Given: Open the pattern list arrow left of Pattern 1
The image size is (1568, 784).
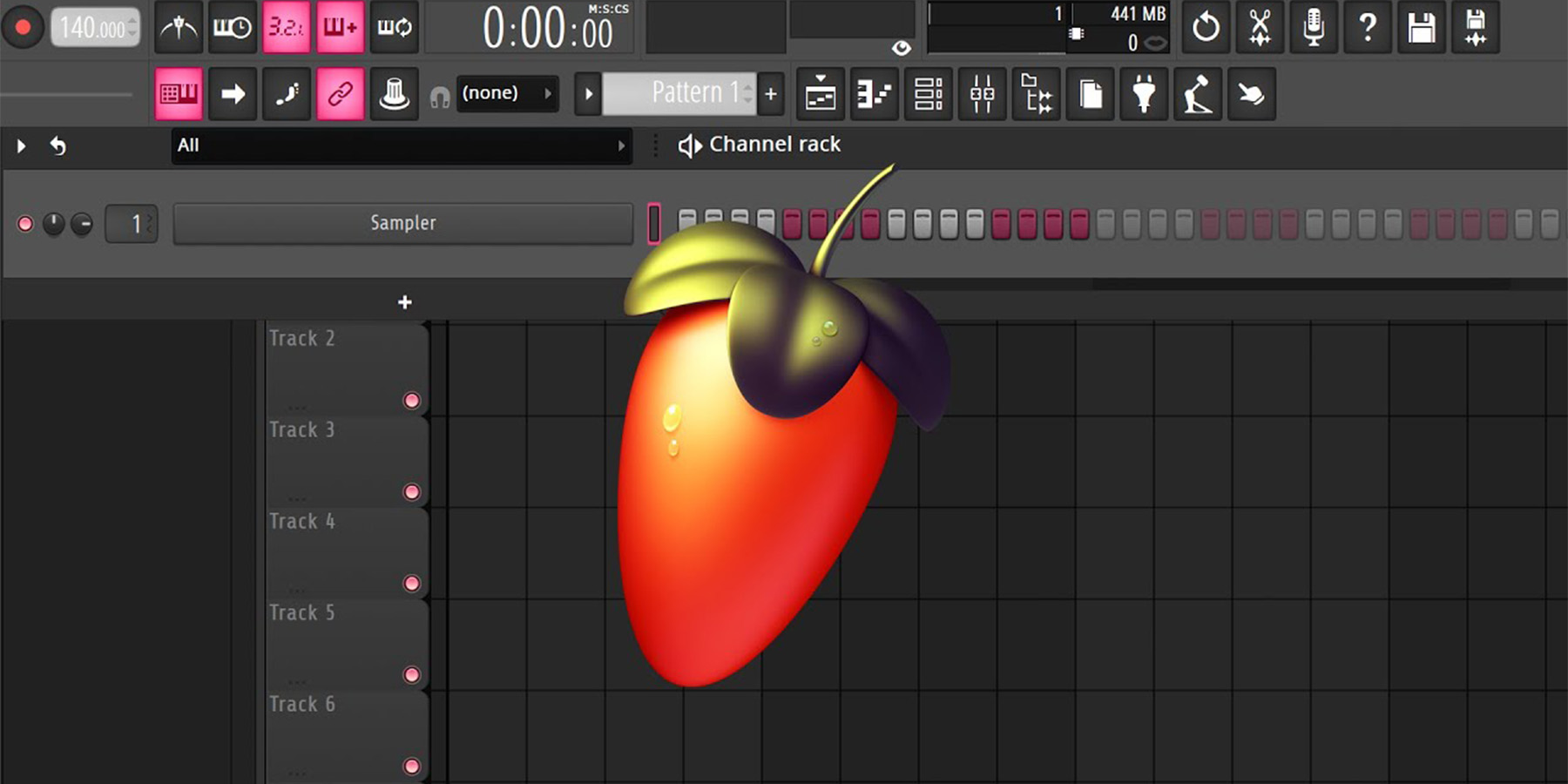Looking at the screenshot, I should click(588, 94).
